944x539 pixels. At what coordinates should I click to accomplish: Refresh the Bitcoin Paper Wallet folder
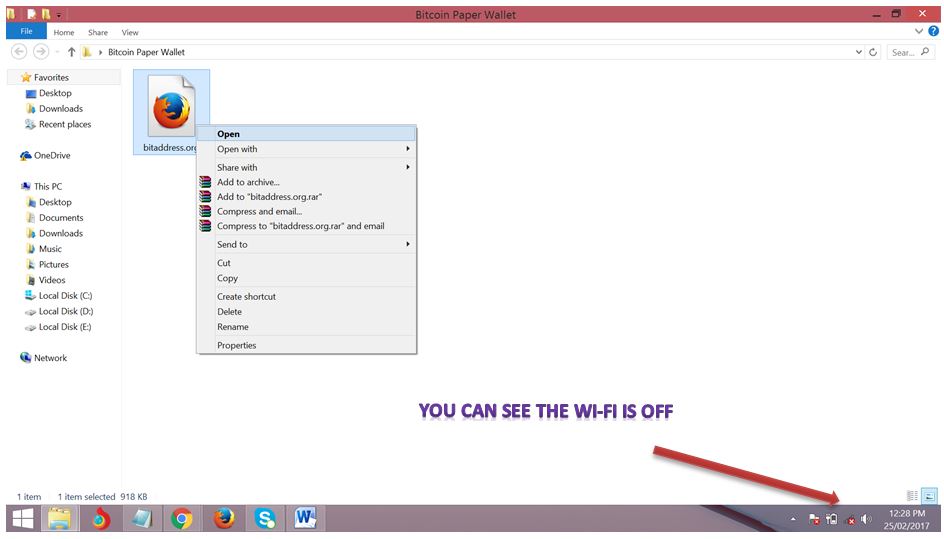873,52
